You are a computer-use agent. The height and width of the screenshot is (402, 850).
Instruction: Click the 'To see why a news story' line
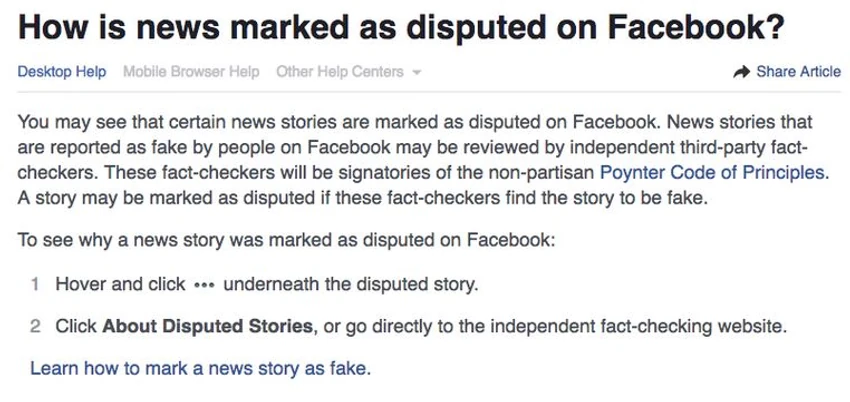287,239
